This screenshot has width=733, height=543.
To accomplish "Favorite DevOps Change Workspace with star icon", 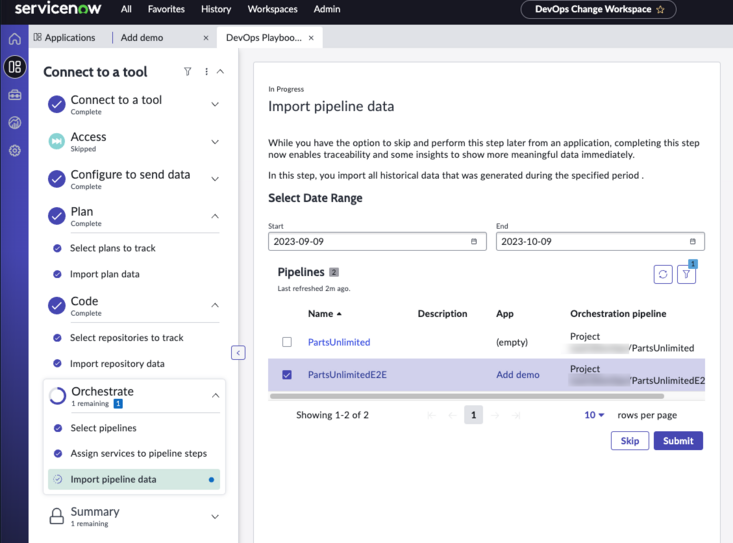I will (661, 9).
